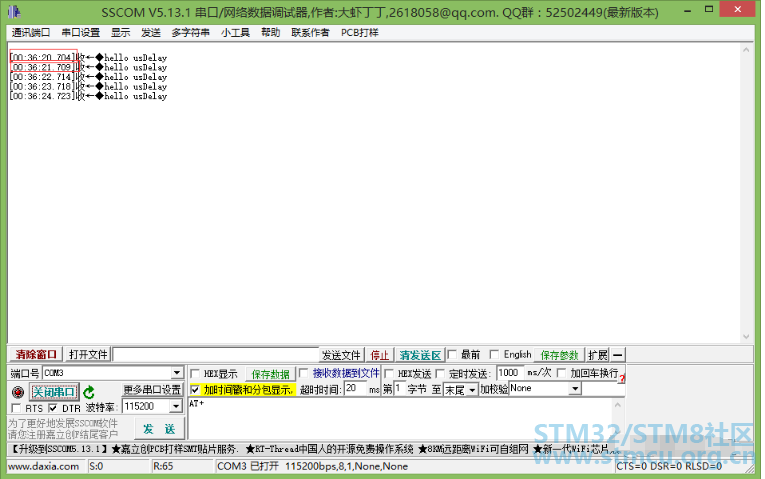Click the www.daxia.com status link
The width and height of the screenshot is (765, 479).
(x=44, y=466)
